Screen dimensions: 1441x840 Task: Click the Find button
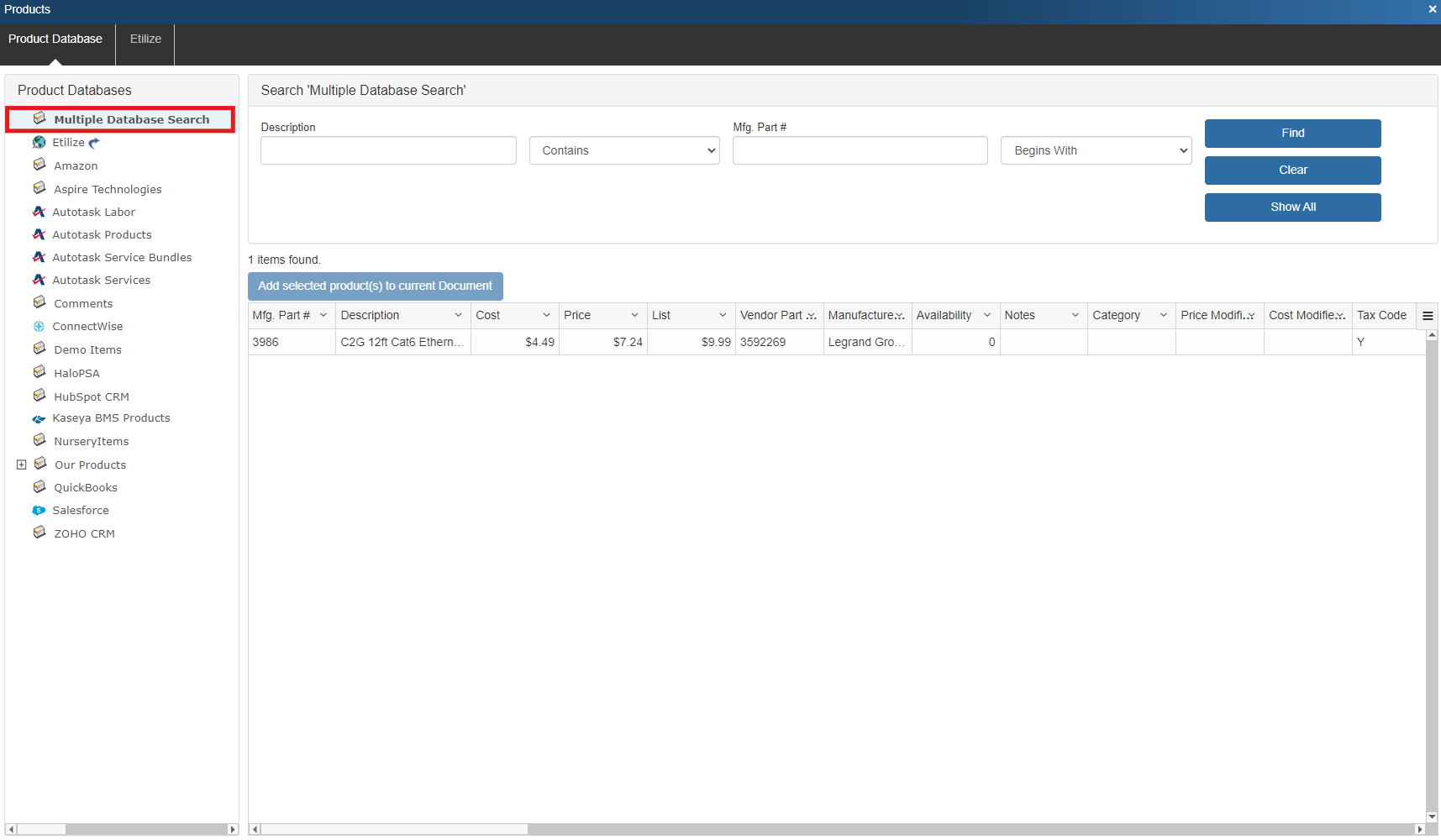click(1292, 134)
